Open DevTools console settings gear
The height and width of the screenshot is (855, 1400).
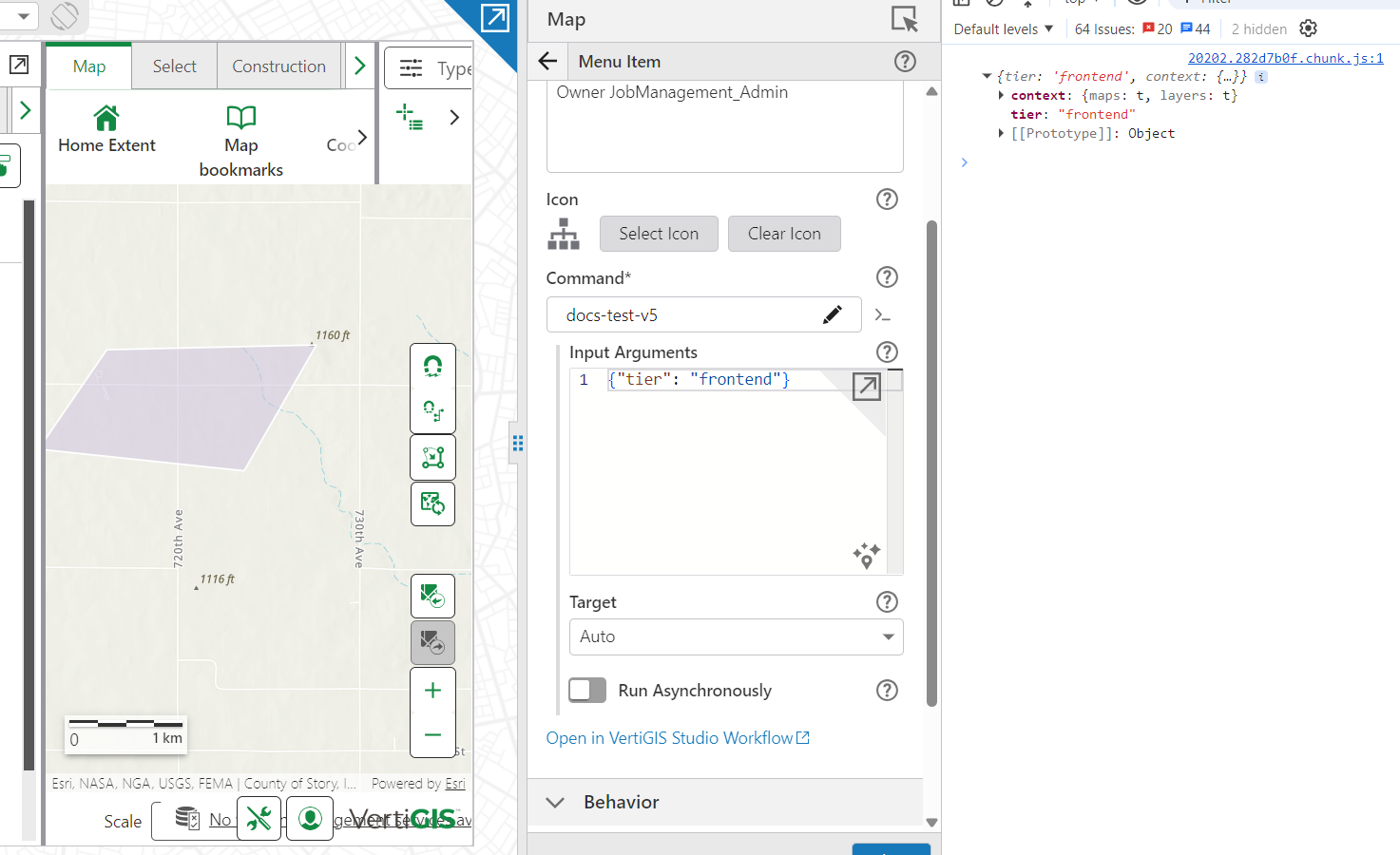coord(1309,28)
